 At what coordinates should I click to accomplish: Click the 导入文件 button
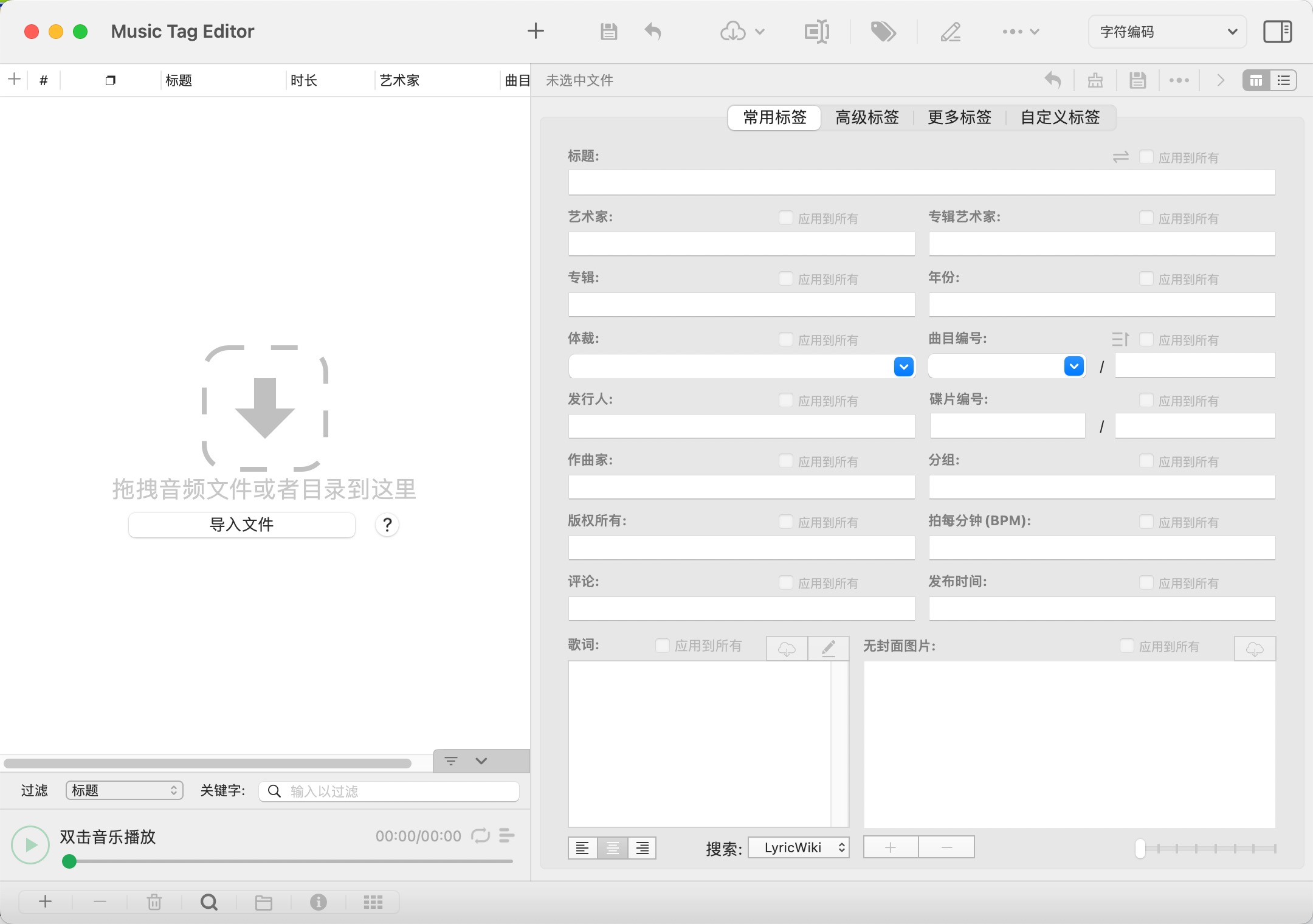pyautogui.click(x=242, y=523)
